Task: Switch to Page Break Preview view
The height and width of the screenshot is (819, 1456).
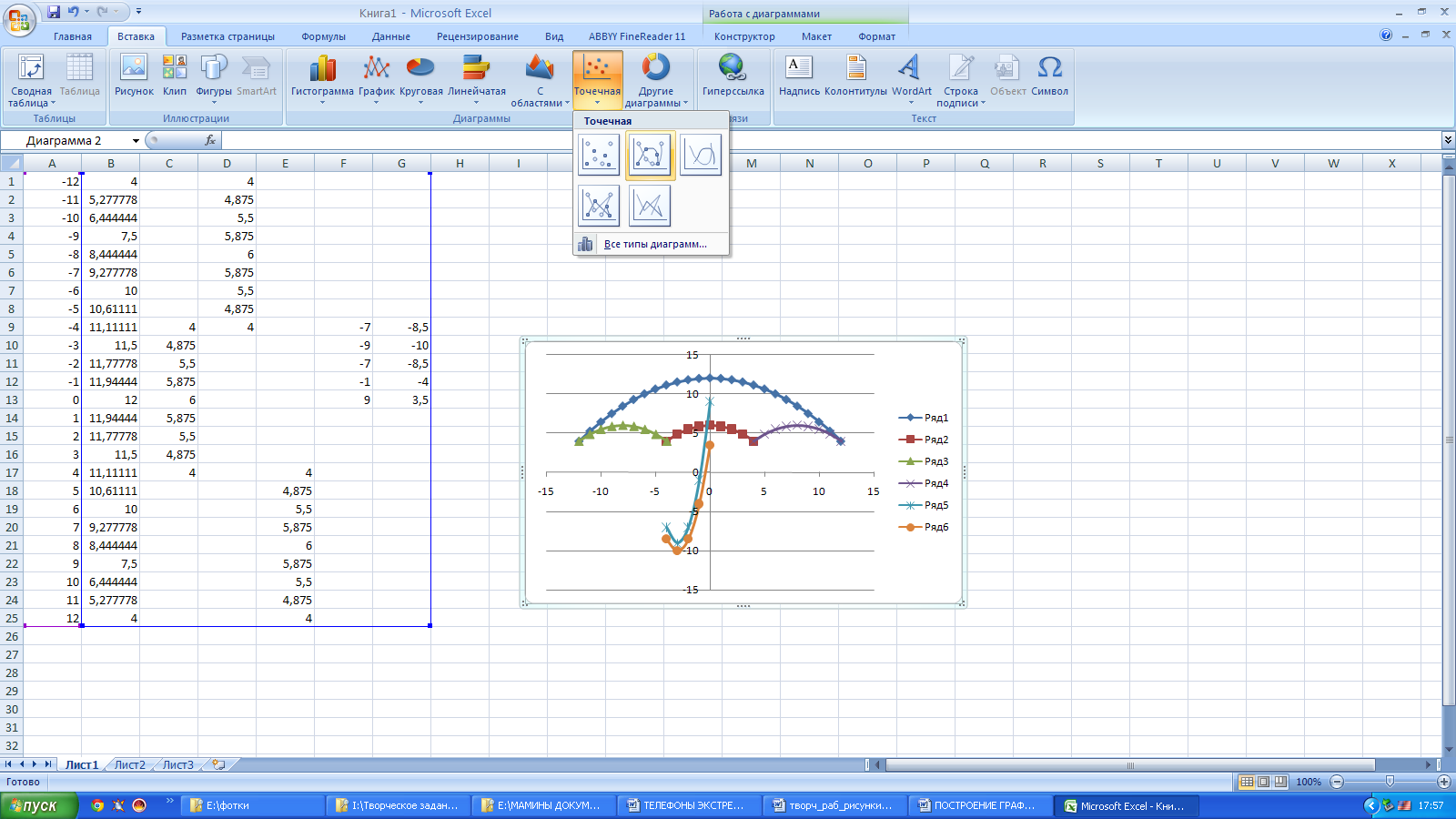Action: click(1280, 782)
